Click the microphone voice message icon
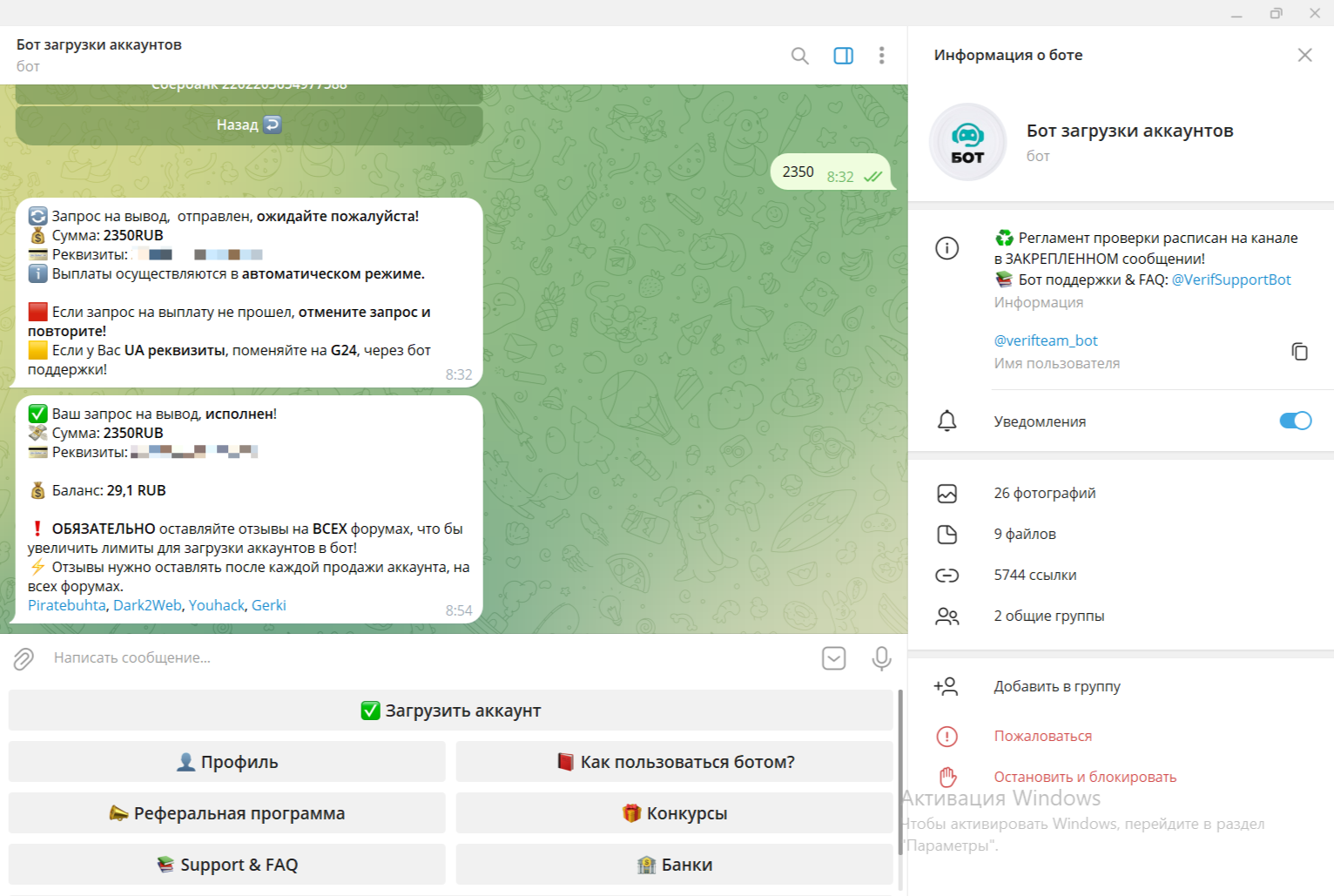Viewport: 1334px width, 896px height. click(881, 658)
